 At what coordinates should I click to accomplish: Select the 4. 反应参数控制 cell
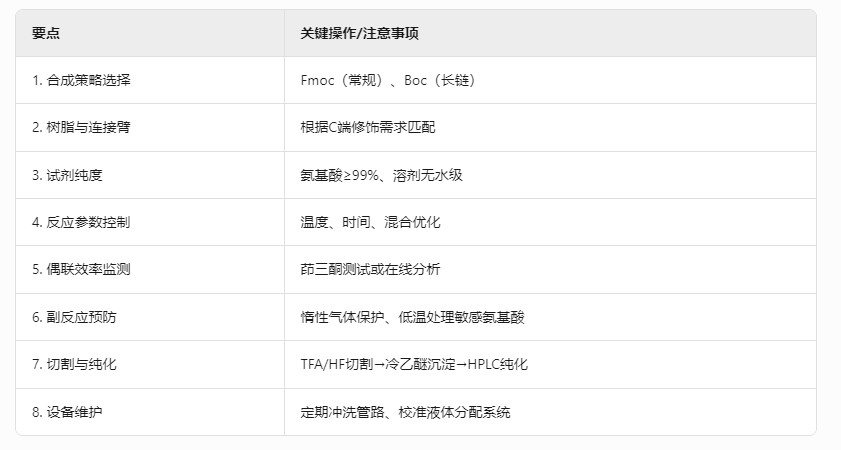(x=150, y=222)
